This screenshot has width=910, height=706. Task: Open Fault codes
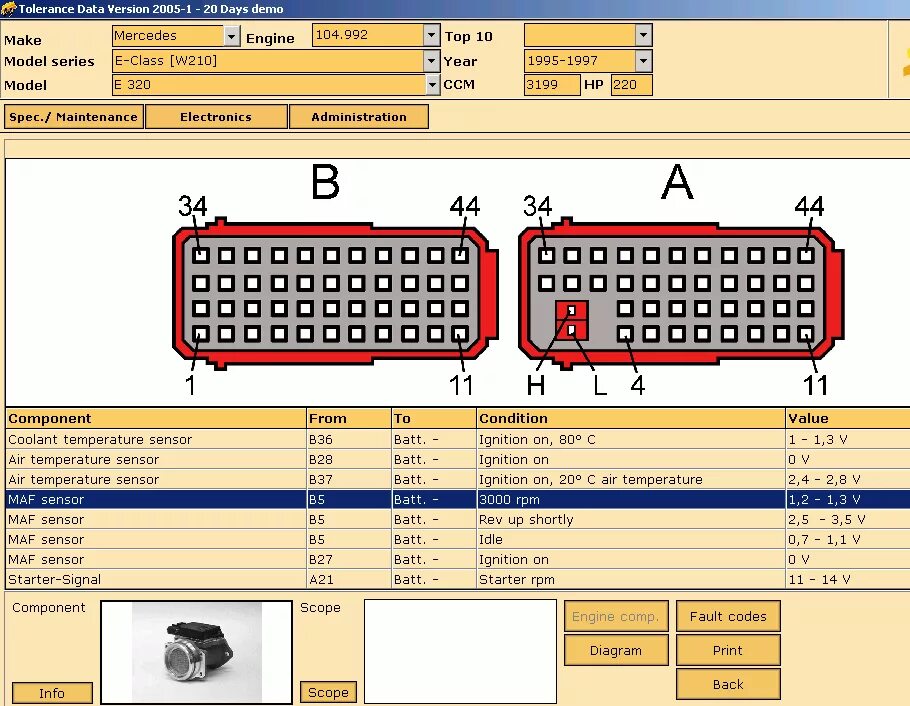pos(728,617)
